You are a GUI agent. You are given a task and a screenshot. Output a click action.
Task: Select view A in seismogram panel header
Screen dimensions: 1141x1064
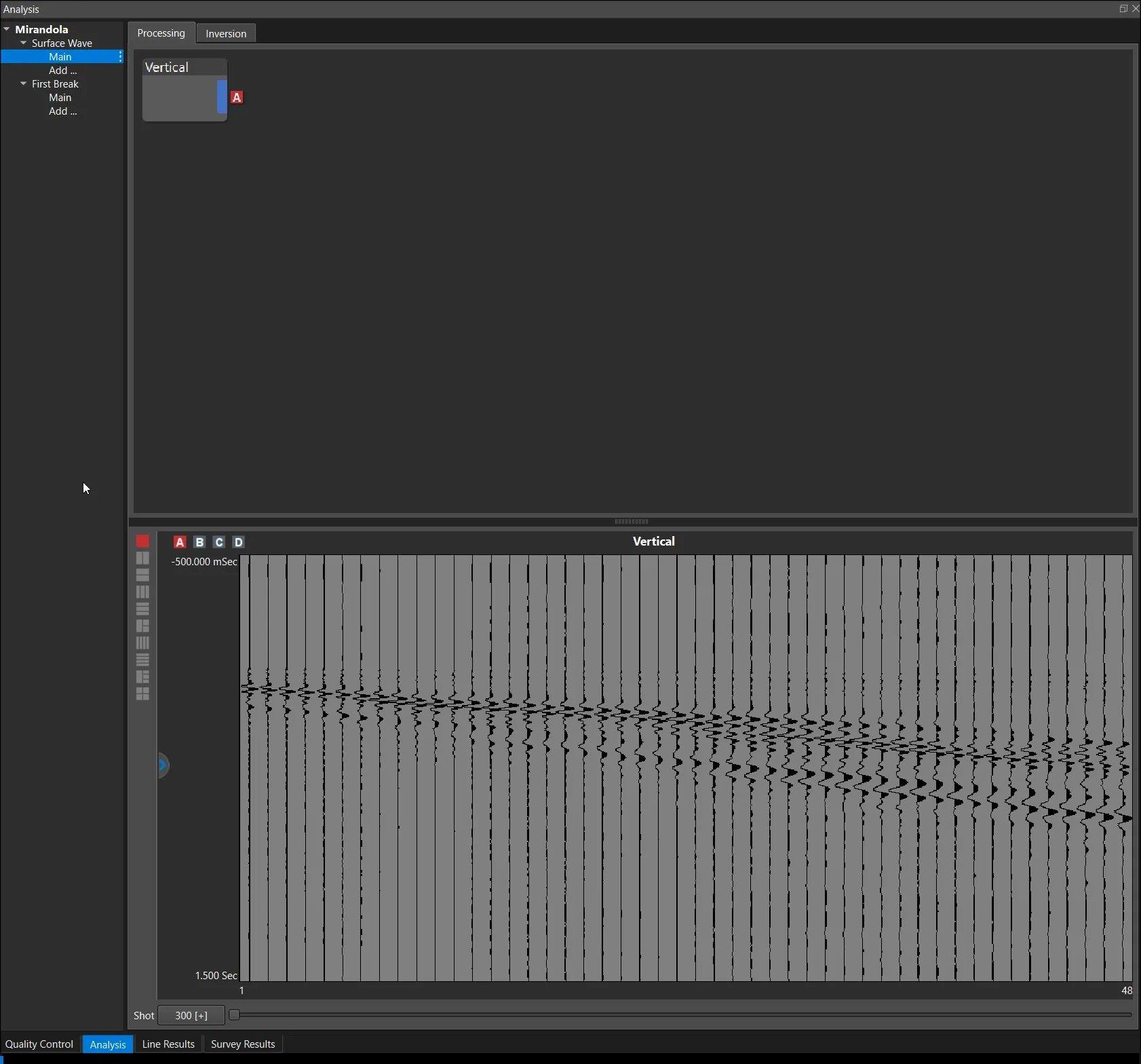(x=180, y=542)
